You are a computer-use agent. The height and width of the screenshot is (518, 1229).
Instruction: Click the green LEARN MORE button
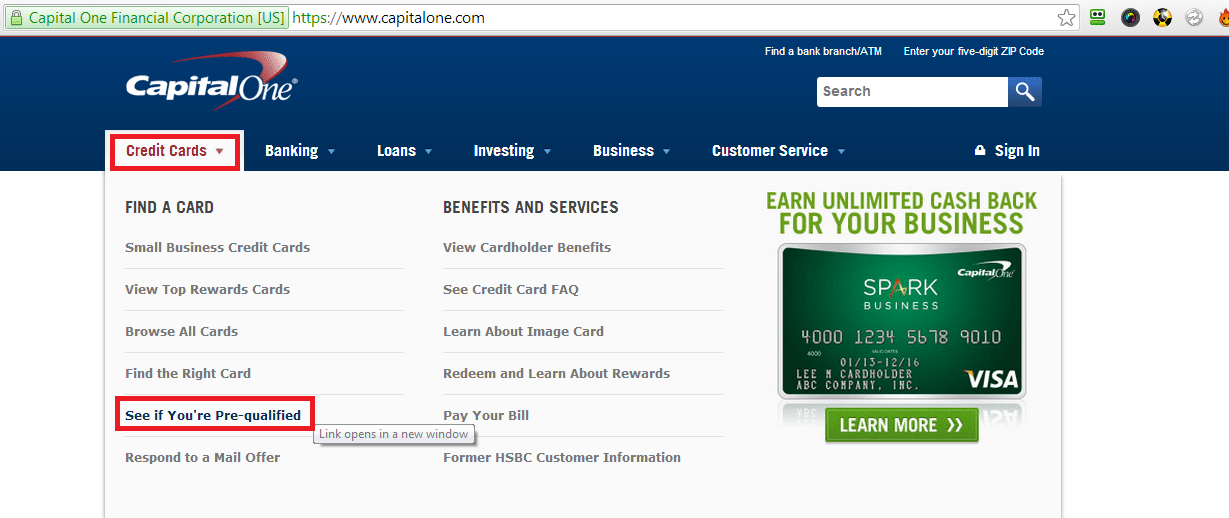(901, 425)
